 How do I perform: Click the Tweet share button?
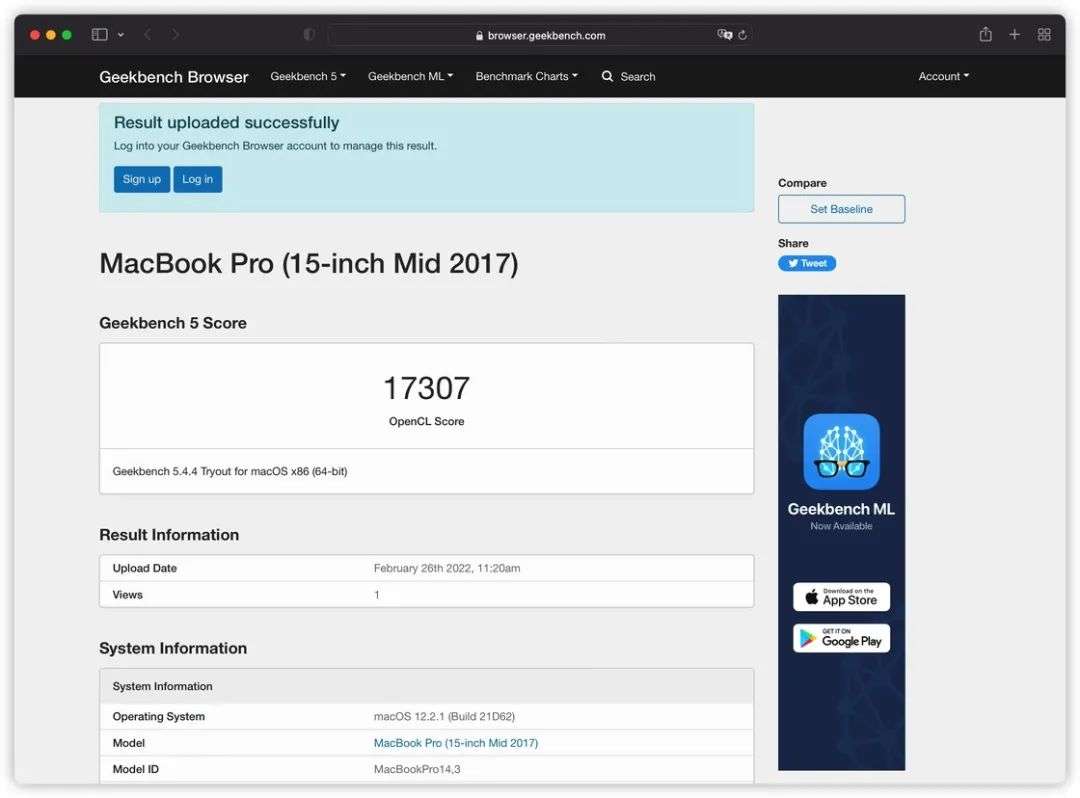pyautogui.click(x=807, y=264)
